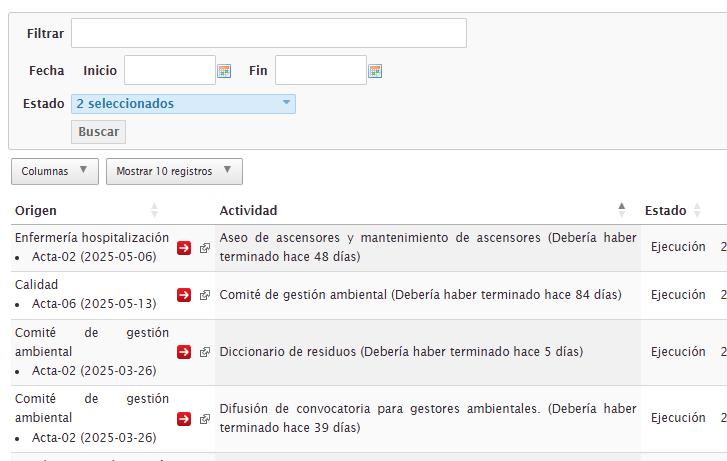Open external link icon for Difusión de convocatoria row

point(204,419)
